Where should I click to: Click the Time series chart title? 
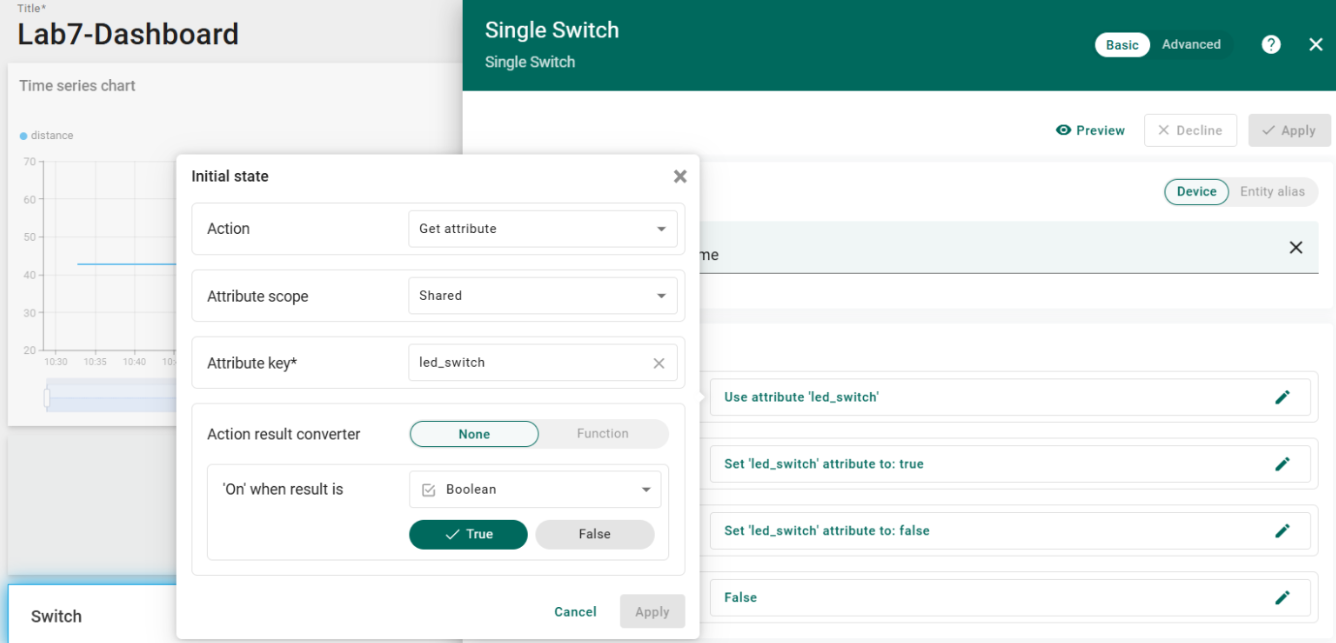[77, 86]
